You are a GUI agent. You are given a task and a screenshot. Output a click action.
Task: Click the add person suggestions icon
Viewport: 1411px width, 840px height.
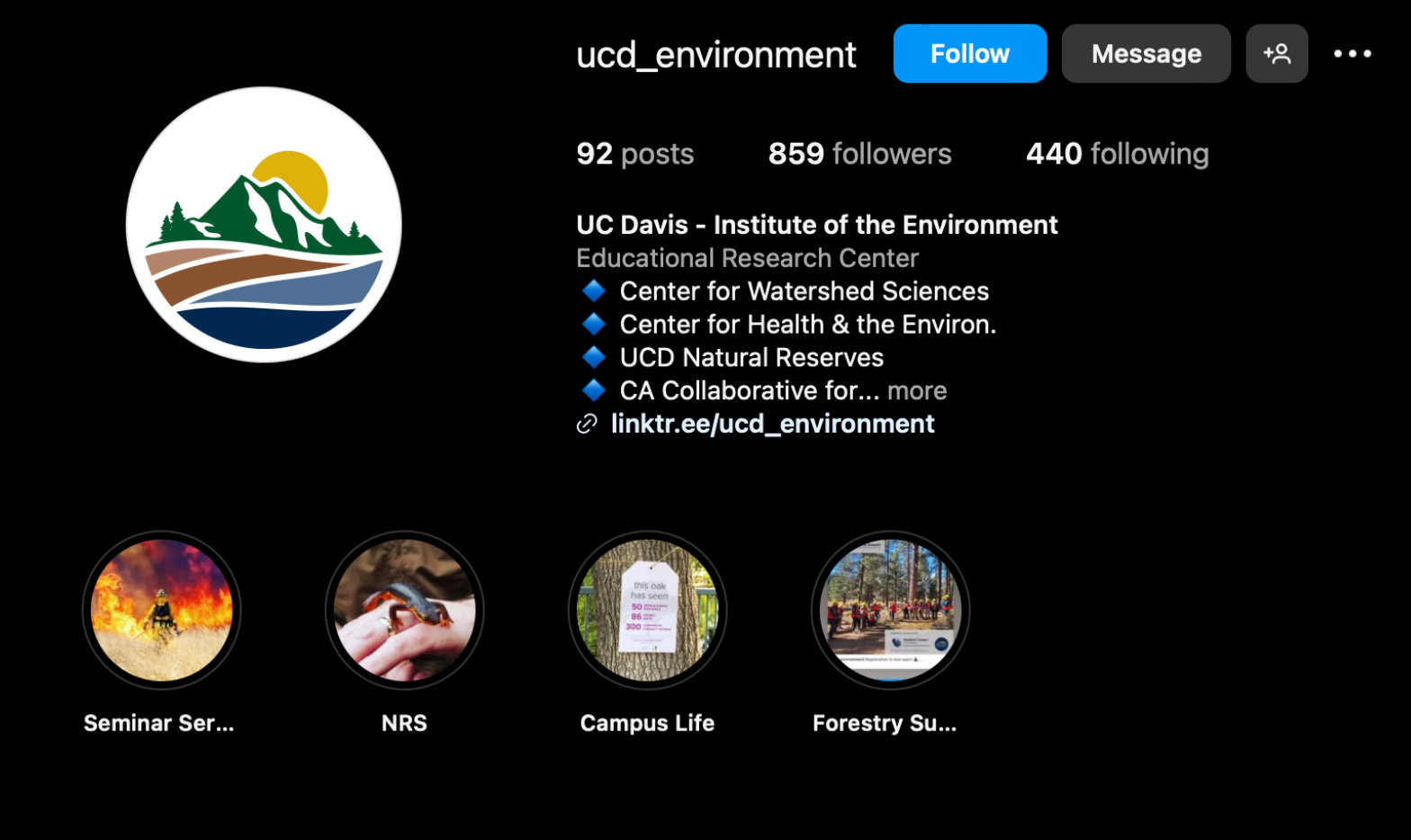tap(1276, 54)
